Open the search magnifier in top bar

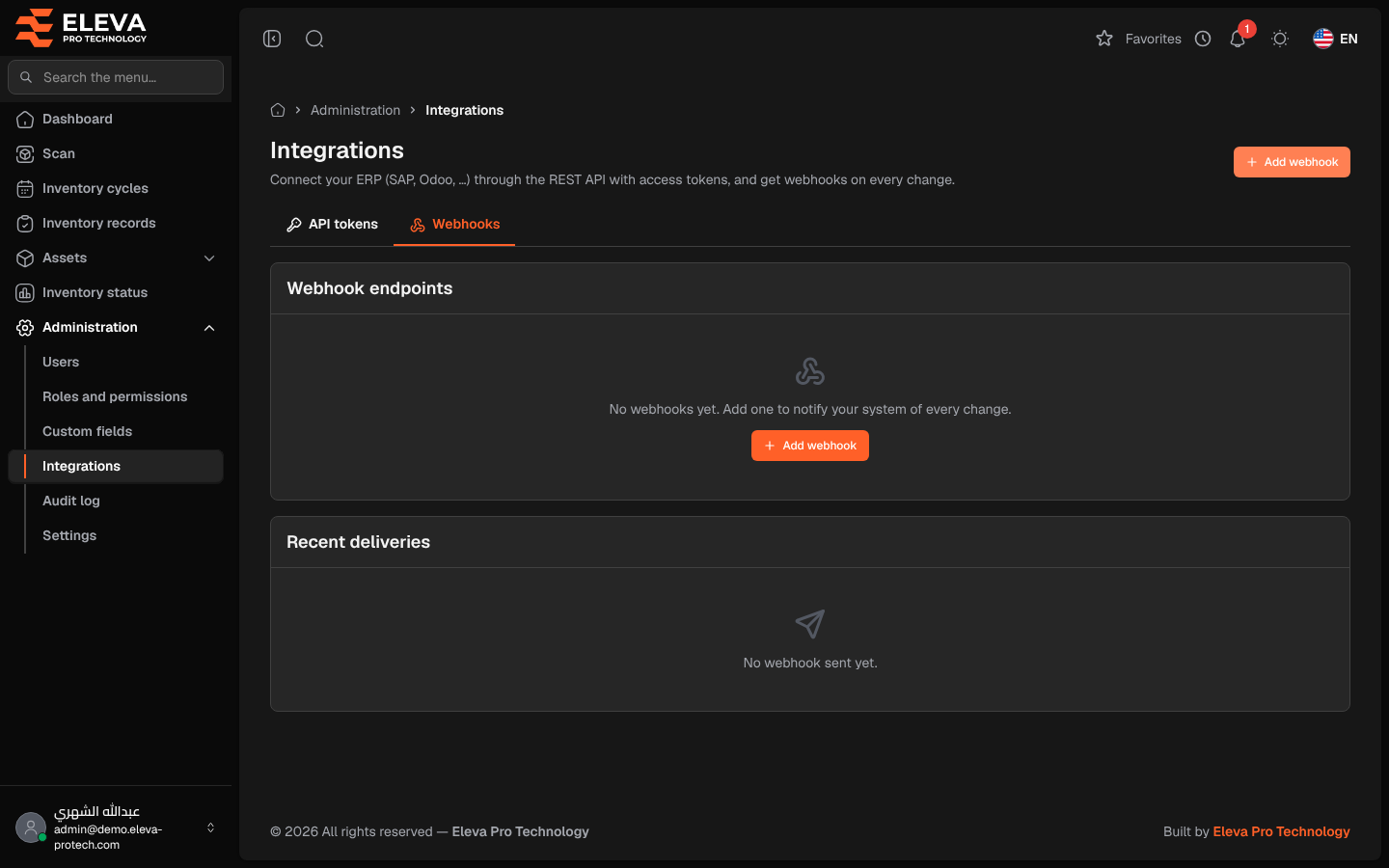coord(314,39)
